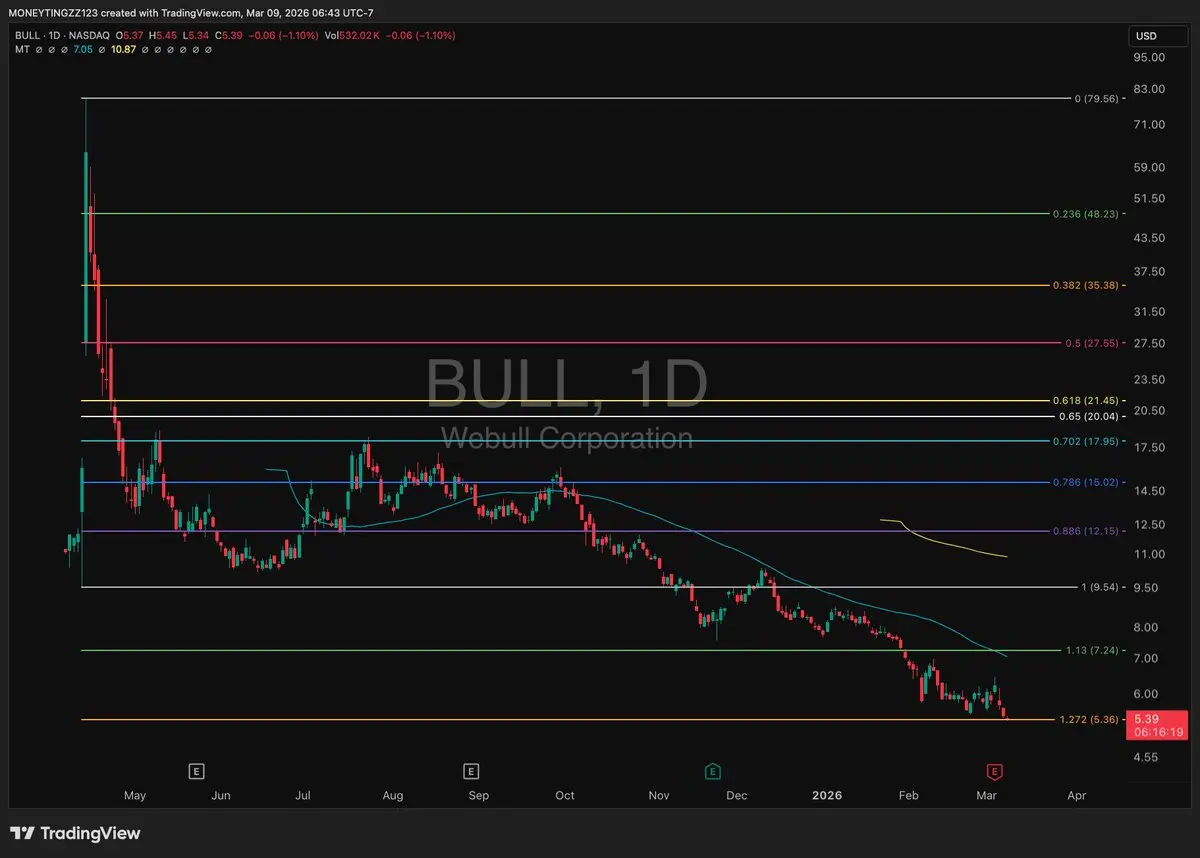Click the 59.00 price axis label
1200x858 pixels.
pyautogui.click(x=1151, y=167)
